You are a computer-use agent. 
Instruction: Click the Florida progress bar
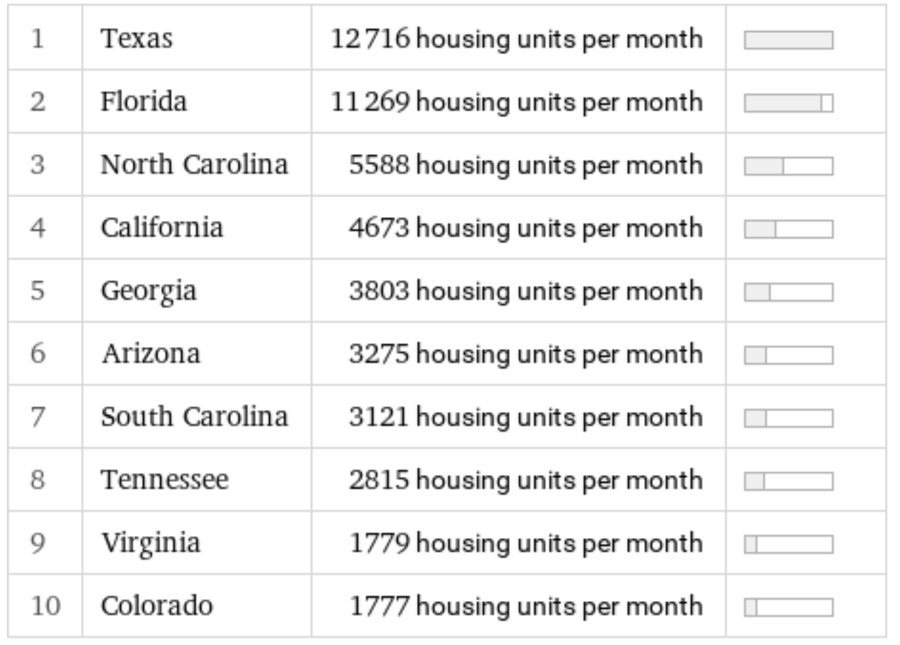coord(788,102)
